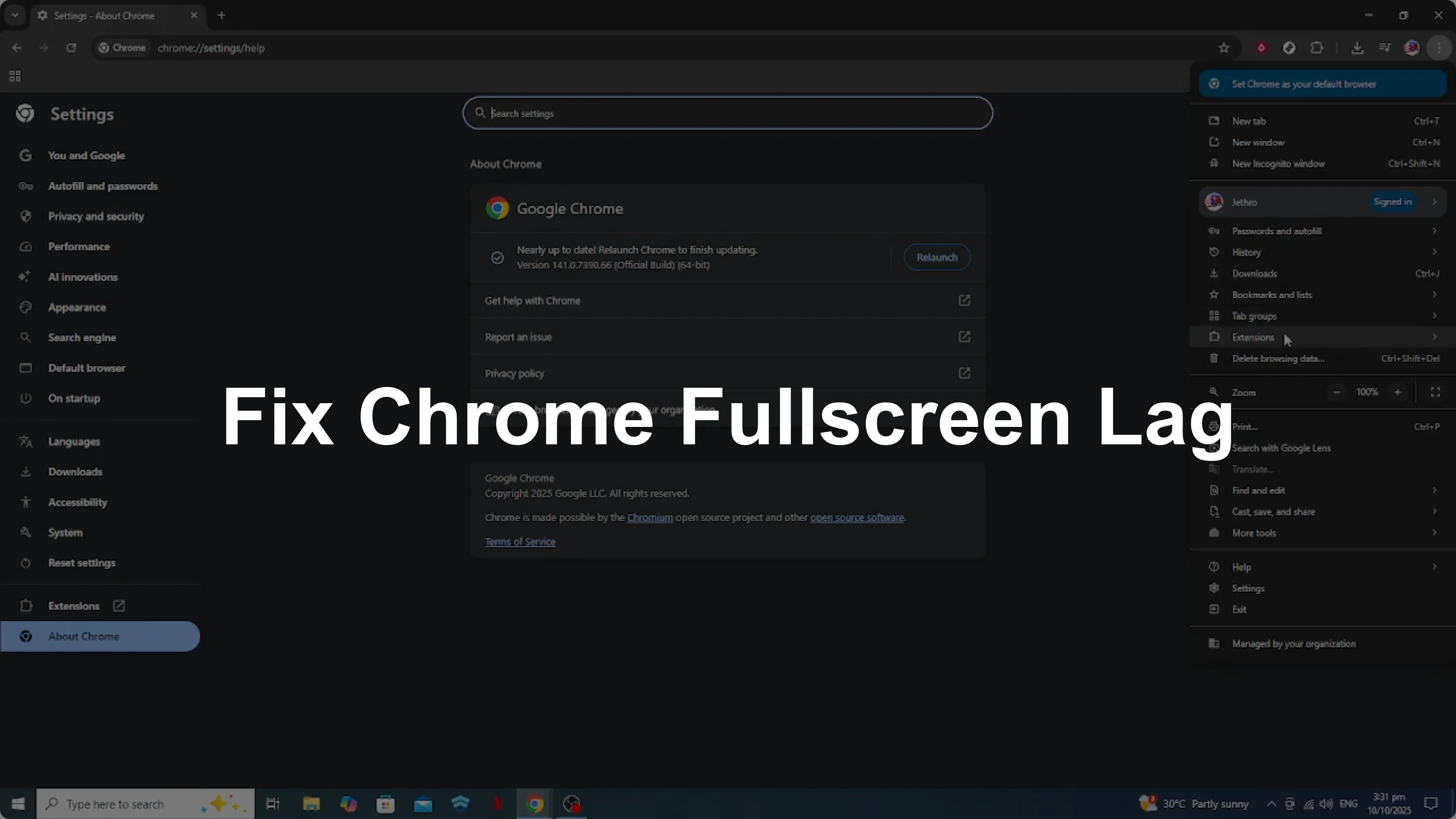
Task: Click the Search settings field
Action: 727,114
